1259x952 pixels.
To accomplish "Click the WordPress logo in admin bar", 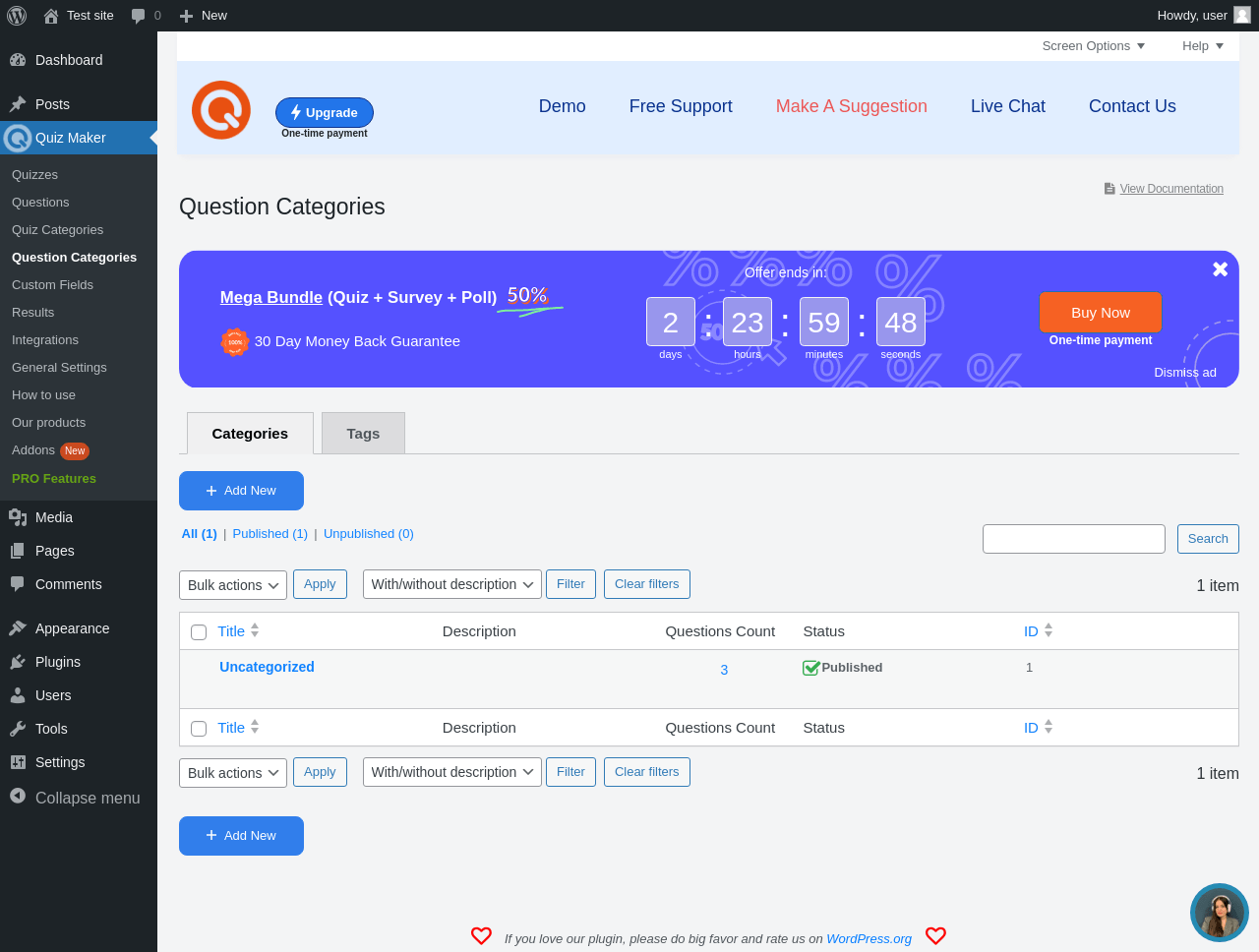I will [x=17, y=16].
